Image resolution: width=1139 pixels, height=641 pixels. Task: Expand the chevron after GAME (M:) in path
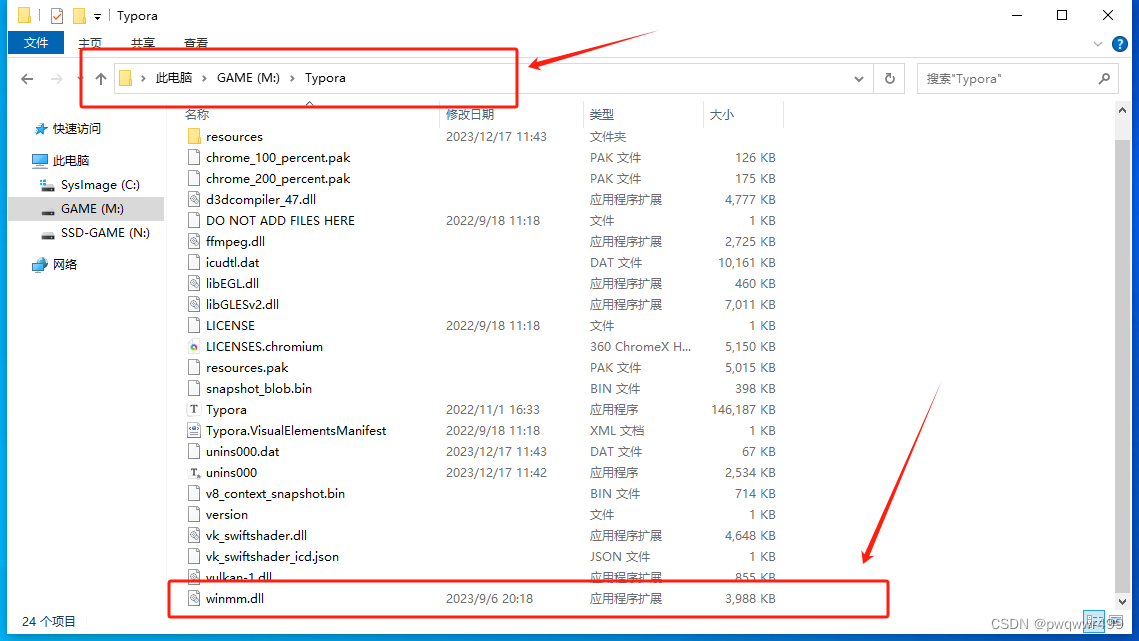point(292,78)
